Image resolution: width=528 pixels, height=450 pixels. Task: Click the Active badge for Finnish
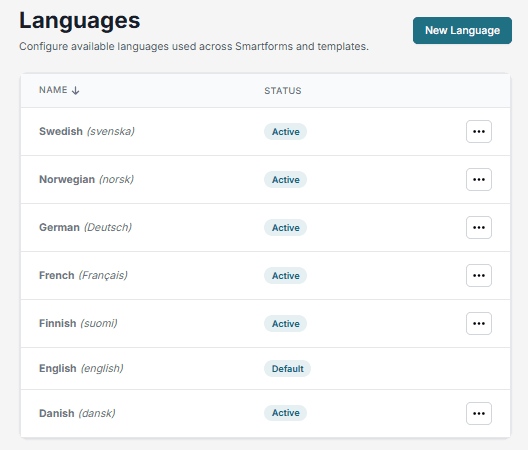pyautogui.click(x=285, y=324)
